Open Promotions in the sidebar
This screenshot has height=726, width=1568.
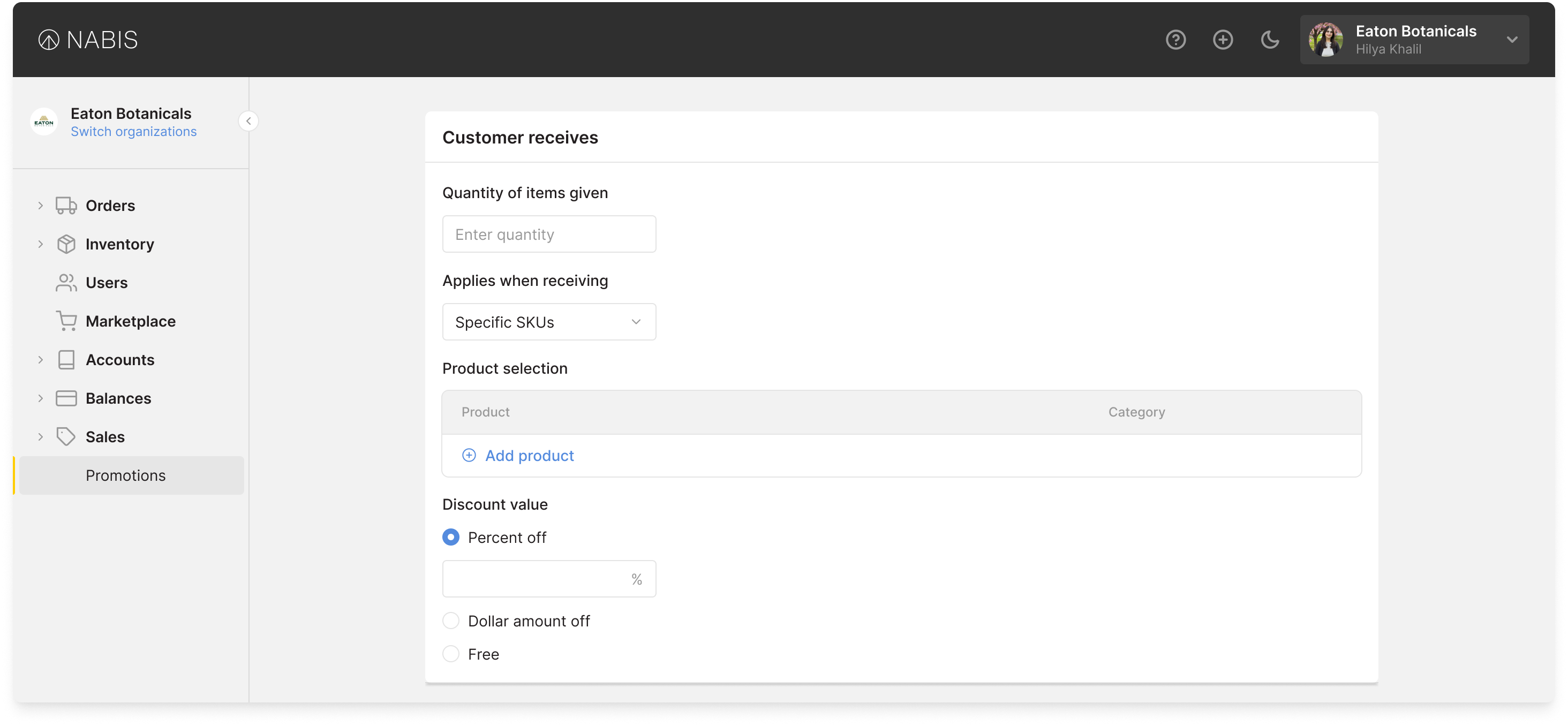(125, 475)
